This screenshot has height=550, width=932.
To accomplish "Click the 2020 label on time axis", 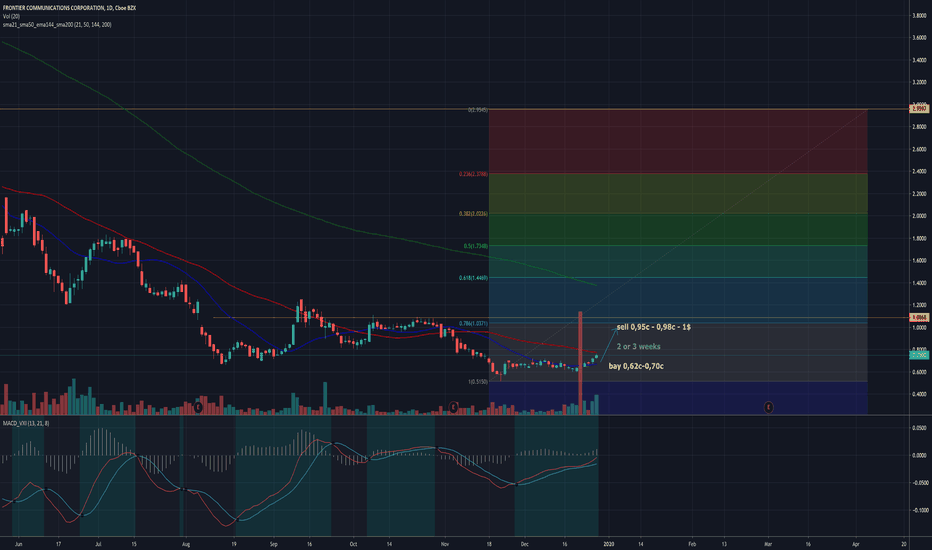I will click(x=609, y=544).
